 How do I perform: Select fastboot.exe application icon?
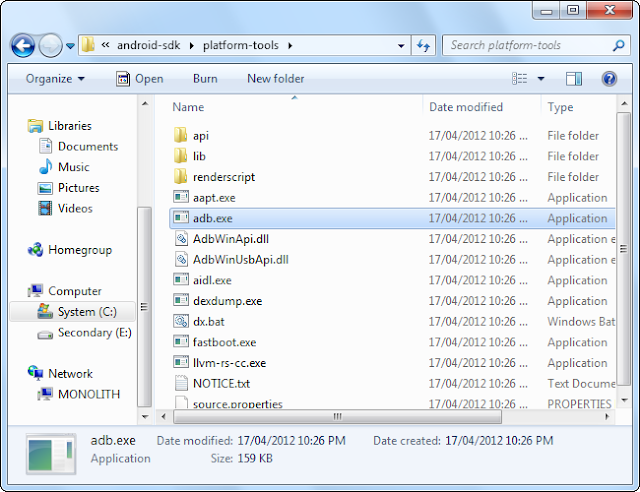pyautogui.click(x=180, y=342)
